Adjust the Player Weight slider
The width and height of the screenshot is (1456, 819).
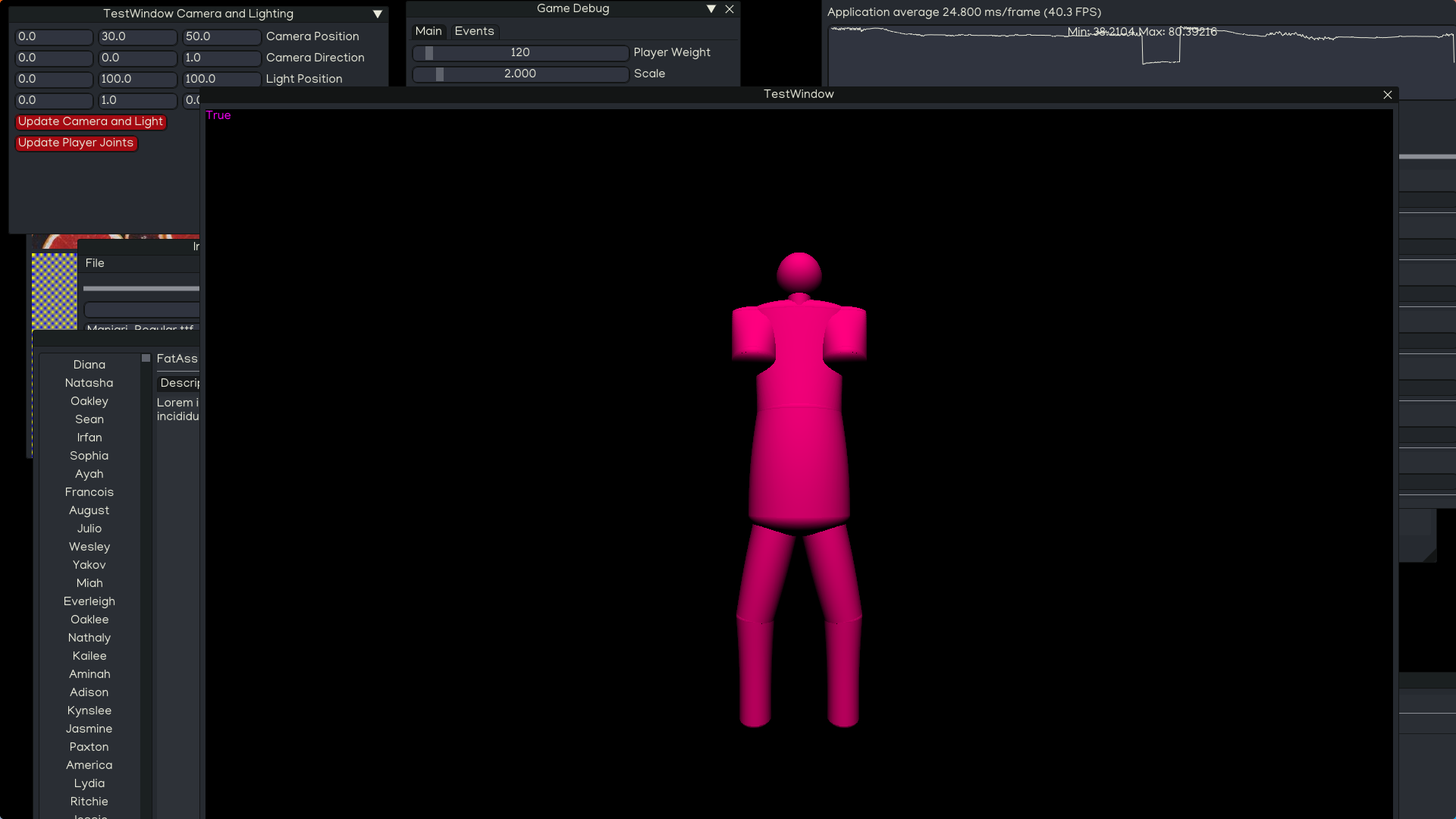519,52
